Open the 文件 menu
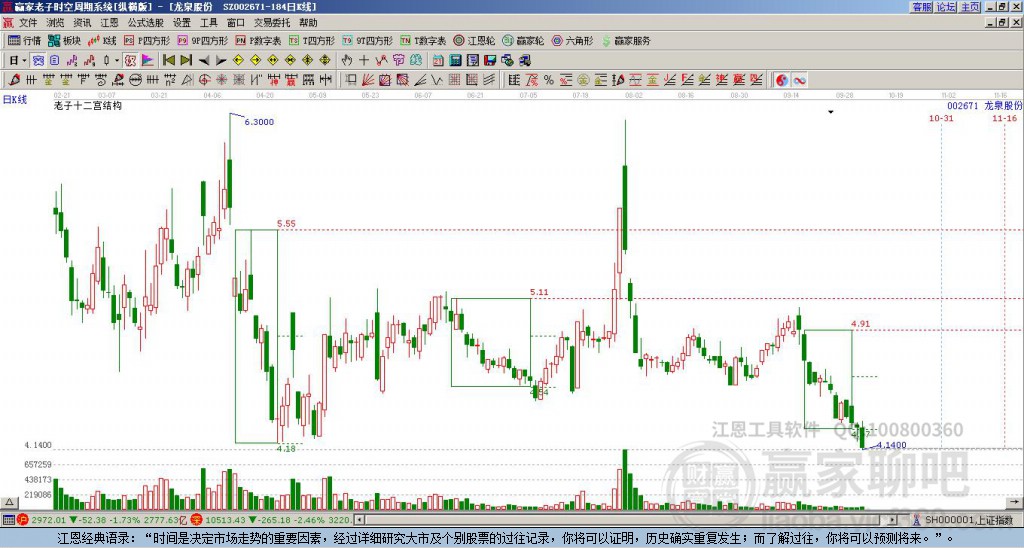The width and height of the screenshot is (1024, 548). [x=28, y=23]
